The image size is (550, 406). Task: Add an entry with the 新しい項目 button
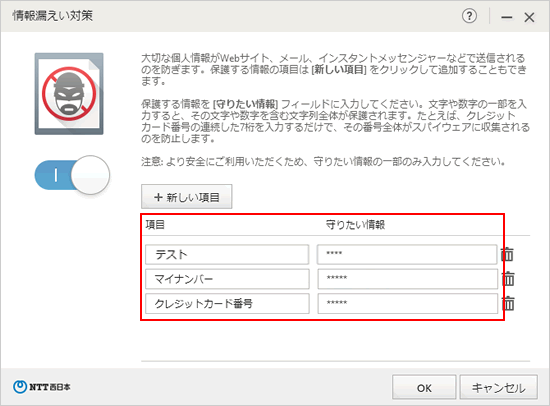point(187,197)
